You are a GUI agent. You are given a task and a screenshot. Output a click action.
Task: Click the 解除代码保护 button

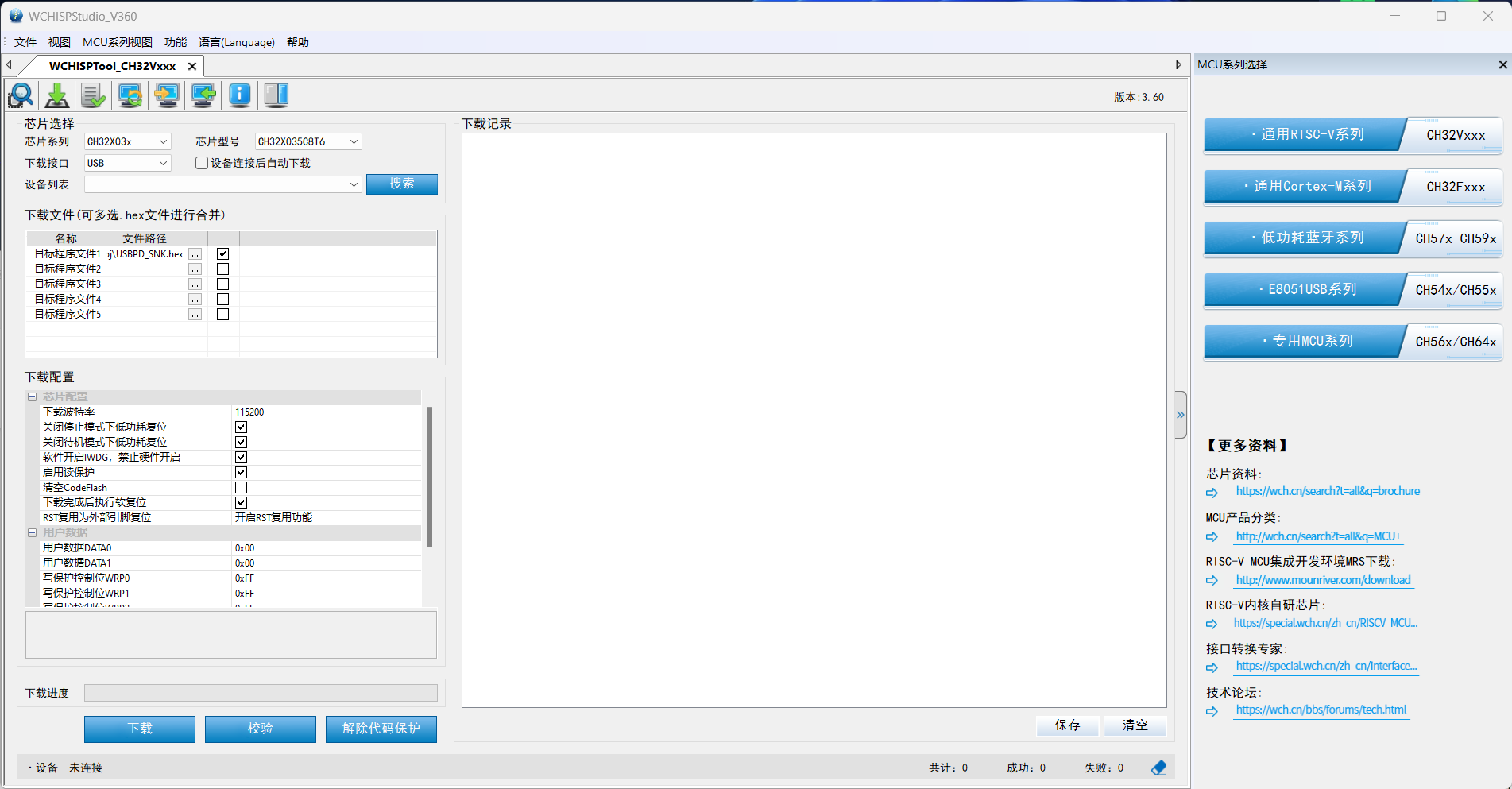tap(381, 729)
